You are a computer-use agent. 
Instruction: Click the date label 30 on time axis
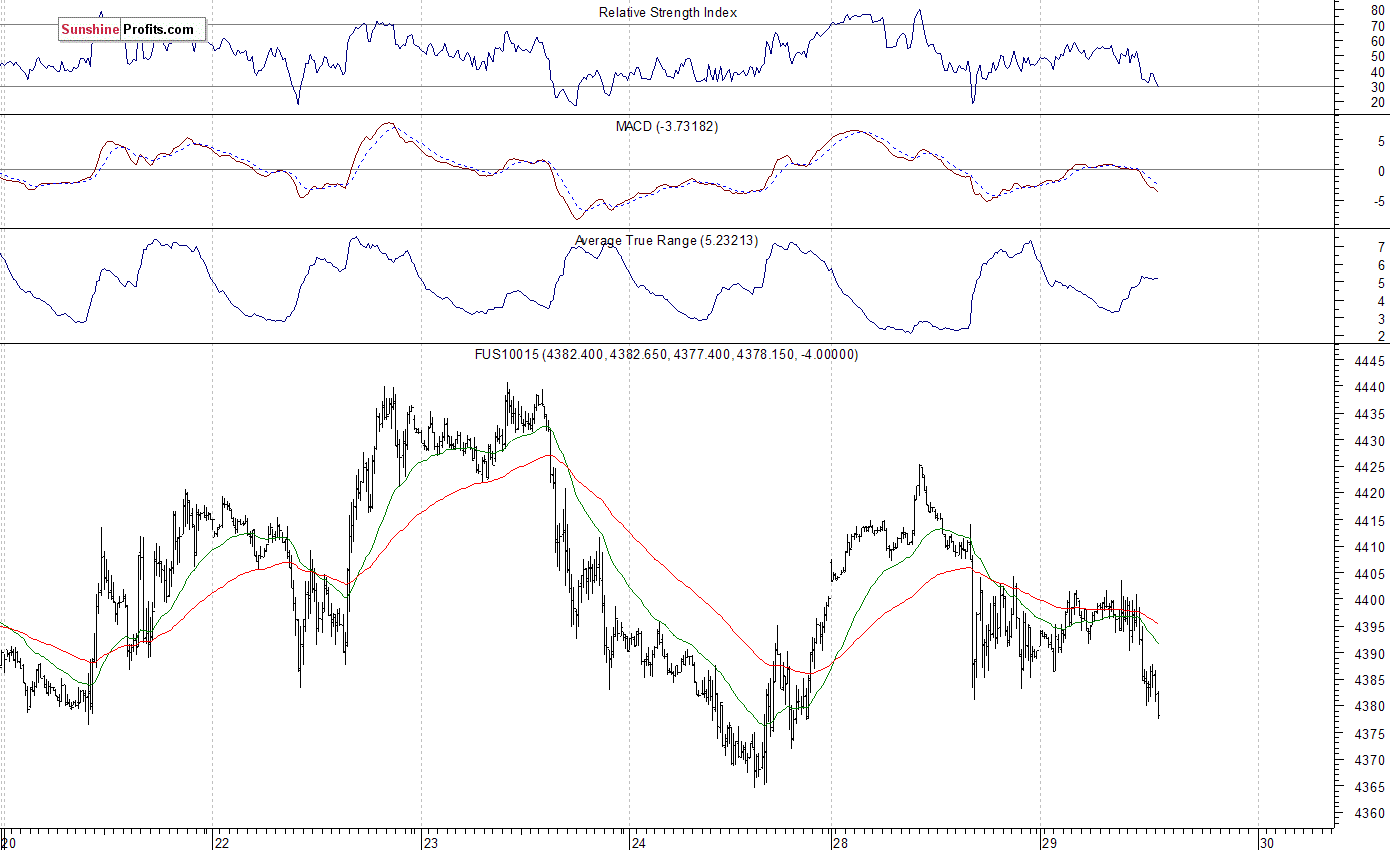pyautogui.click(x=1266, y=842)
